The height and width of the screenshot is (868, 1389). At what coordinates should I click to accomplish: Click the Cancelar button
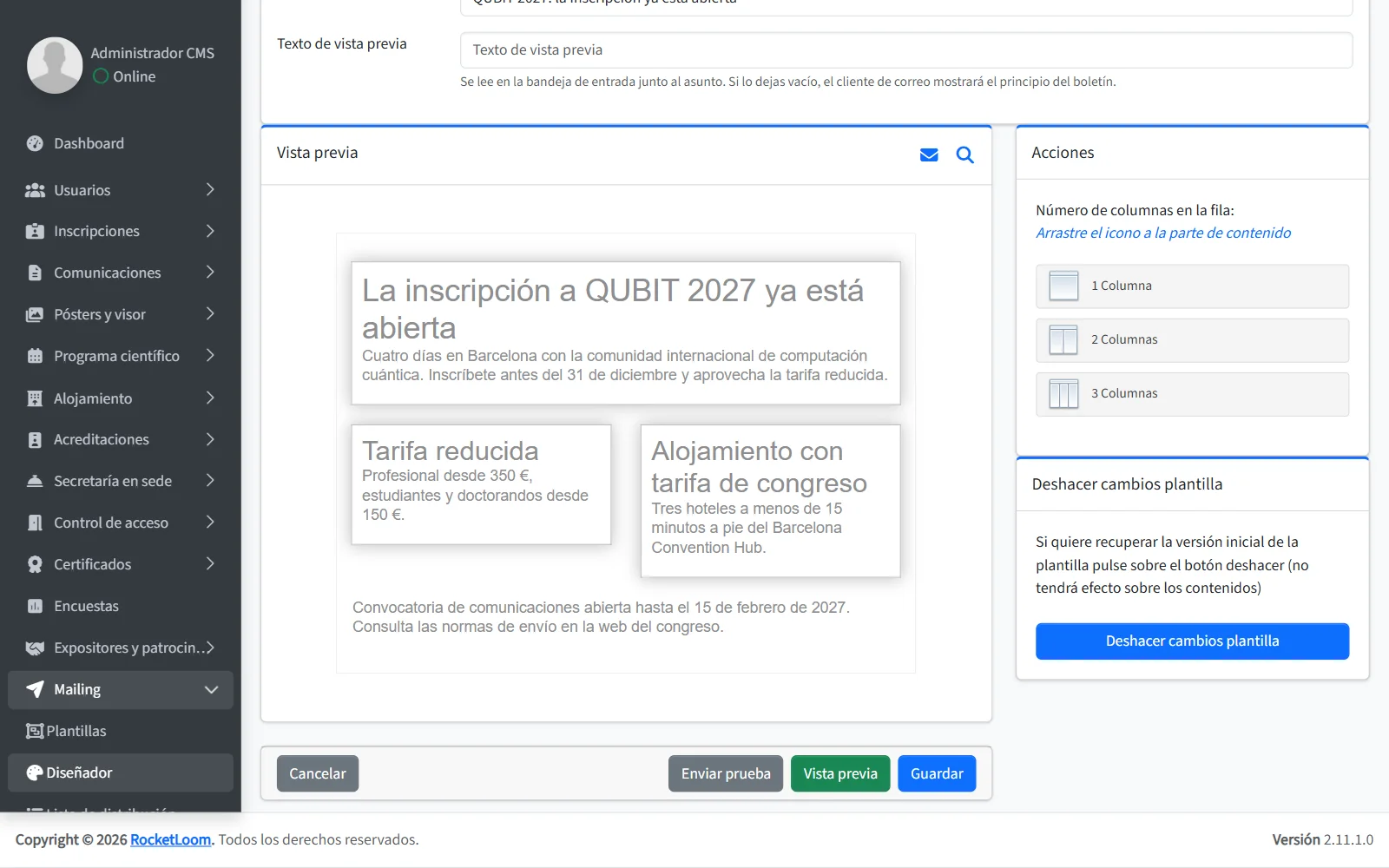point(318,773)
